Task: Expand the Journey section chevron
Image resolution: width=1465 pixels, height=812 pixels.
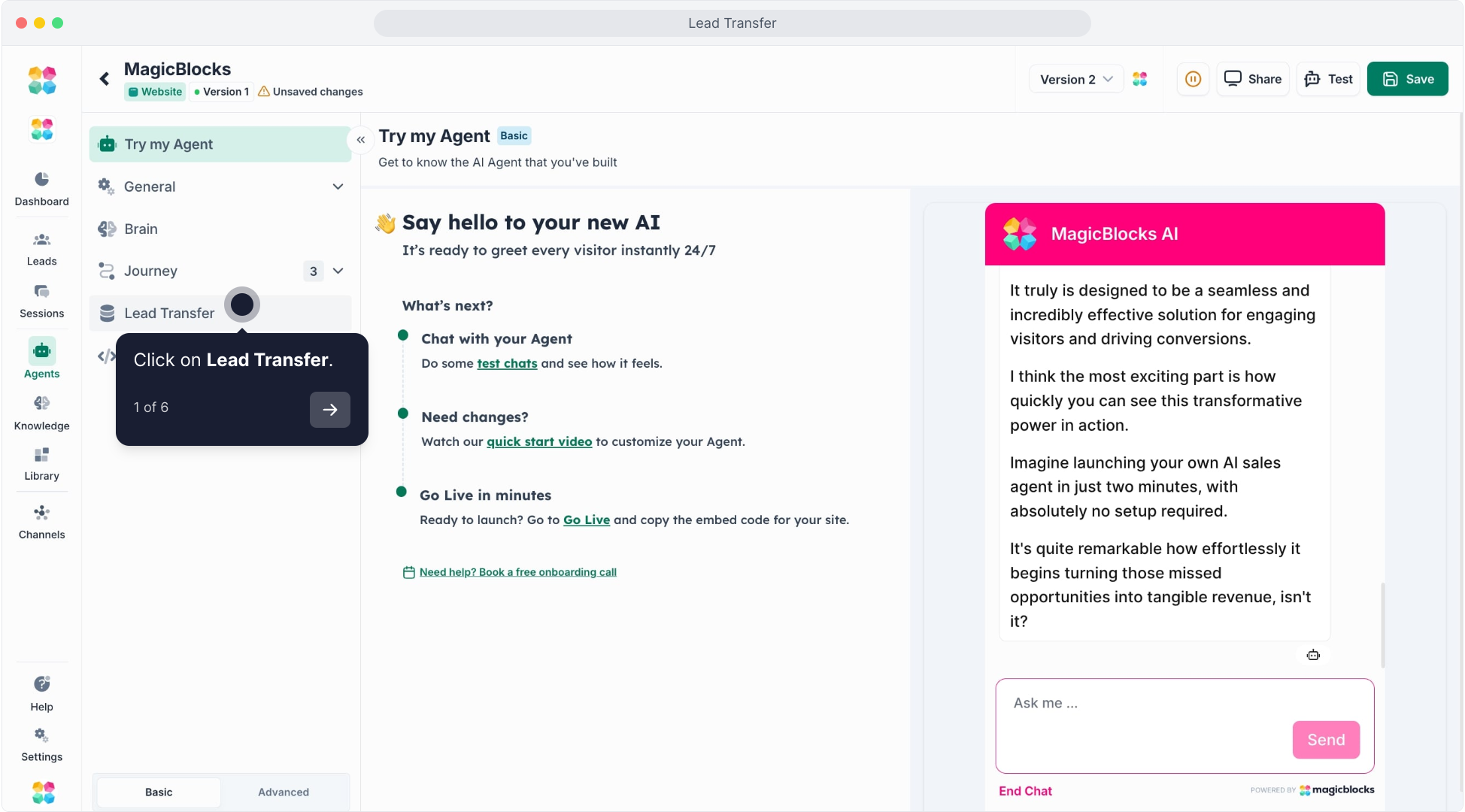Action: 338,271
